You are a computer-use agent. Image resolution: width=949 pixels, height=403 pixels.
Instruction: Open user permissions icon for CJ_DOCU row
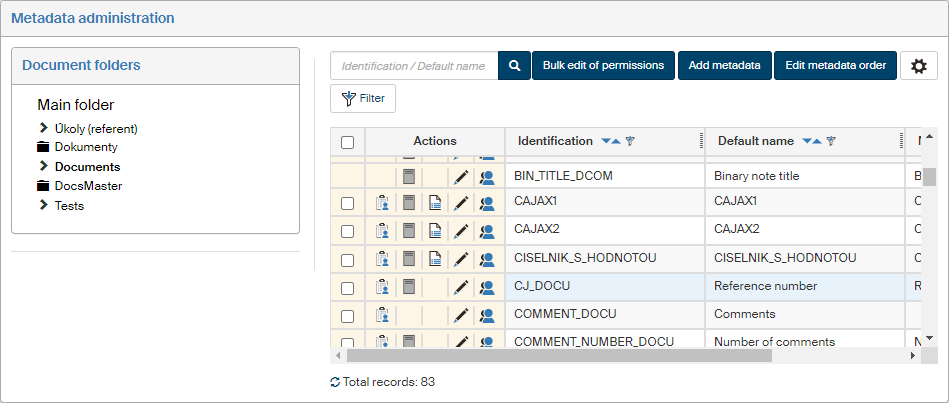click(487, 288)
